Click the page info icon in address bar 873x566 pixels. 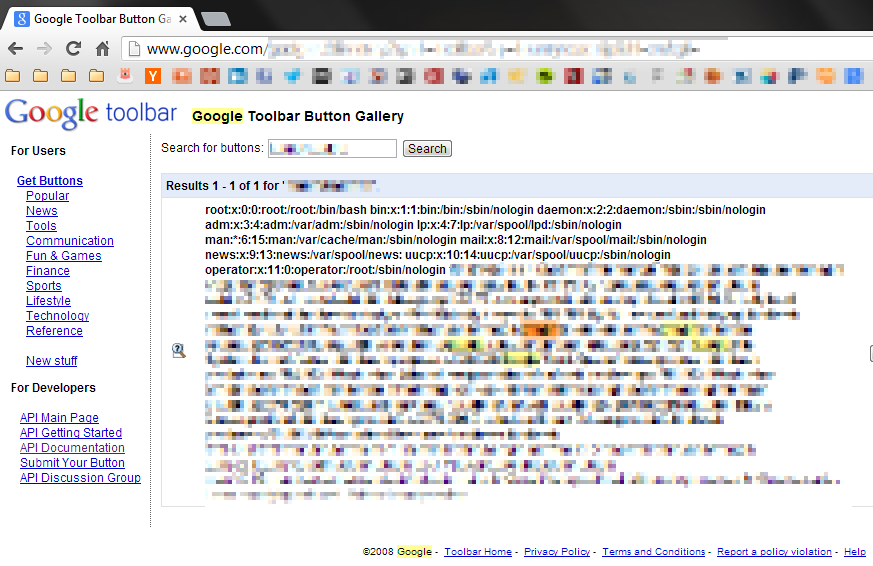(x=134, y=49)
